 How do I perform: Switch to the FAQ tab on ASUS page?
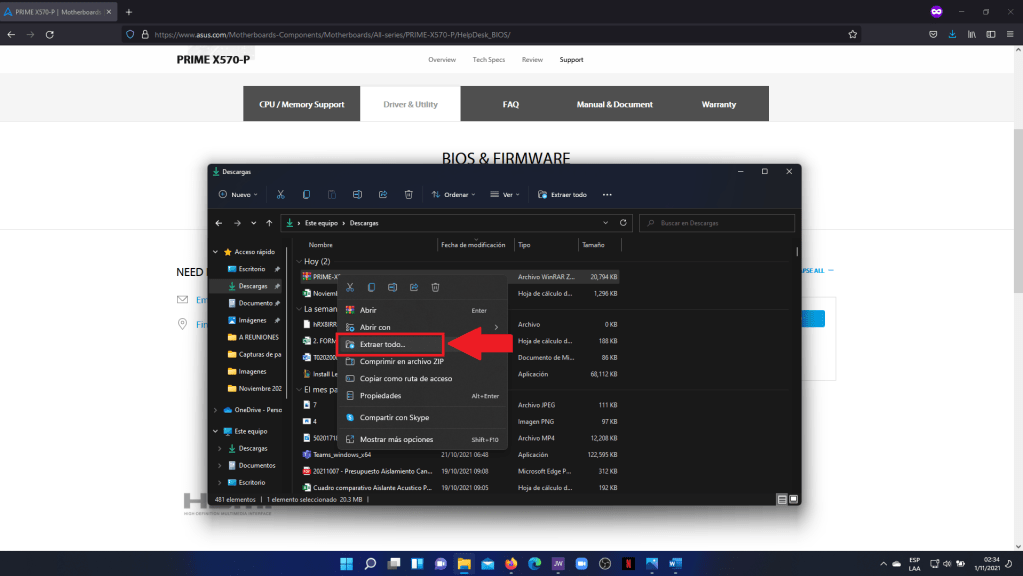pyautogui.click(x=510, y=104)
